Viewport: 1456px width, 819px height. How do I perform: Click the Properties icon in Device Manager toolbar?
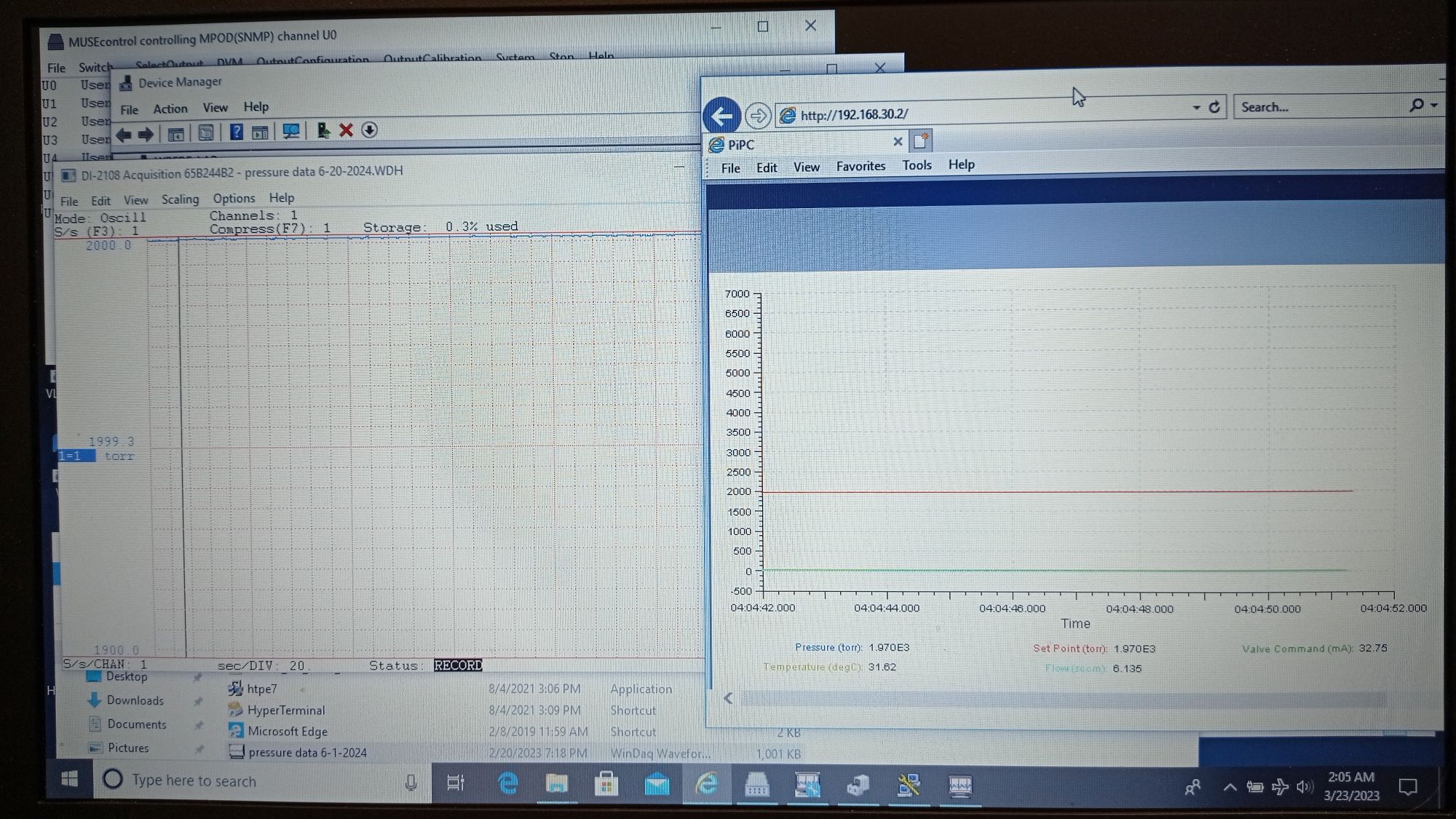(x=206, y=132)
